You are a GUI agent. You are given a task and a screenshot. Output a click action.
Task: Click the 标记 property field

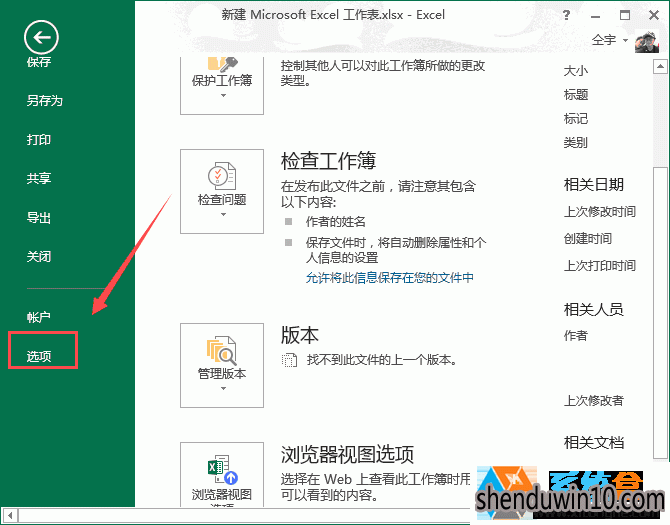click(x=576, y=118)
